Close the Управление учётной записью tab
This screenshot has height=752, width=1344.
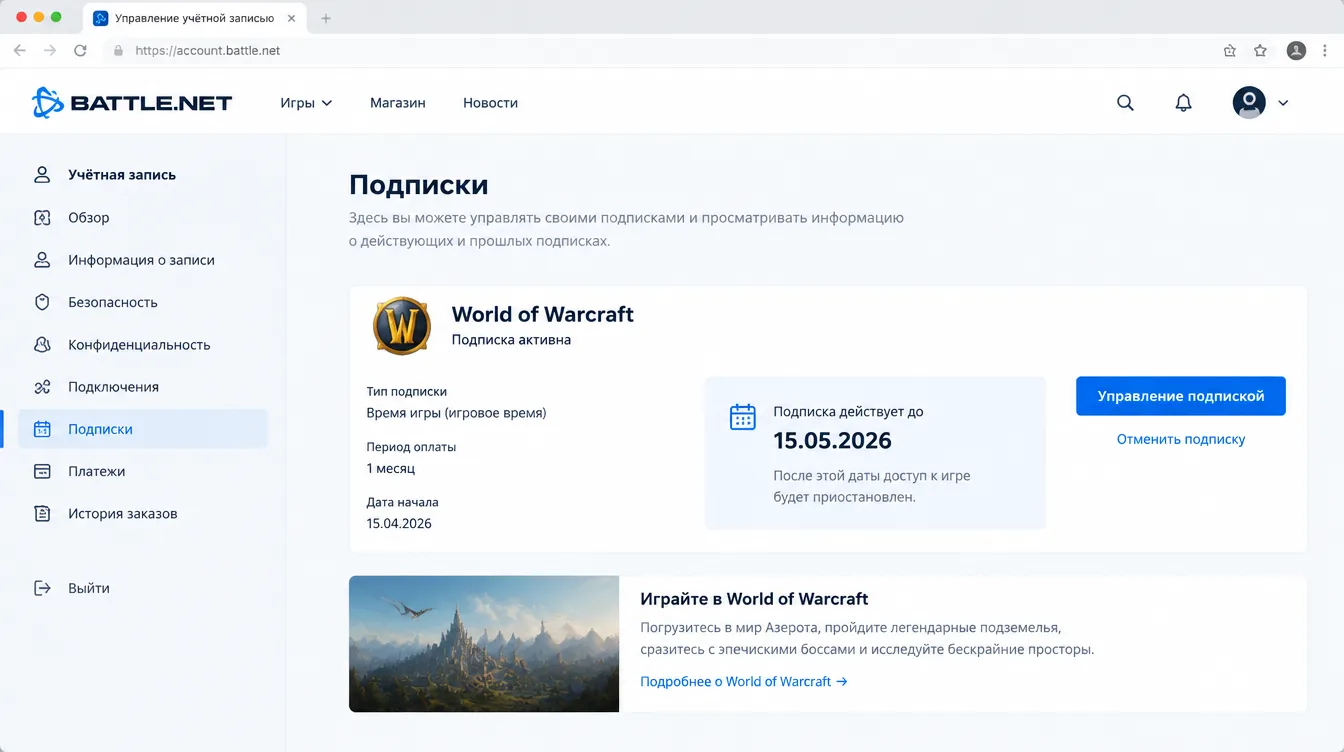click(x=292, y=18)
